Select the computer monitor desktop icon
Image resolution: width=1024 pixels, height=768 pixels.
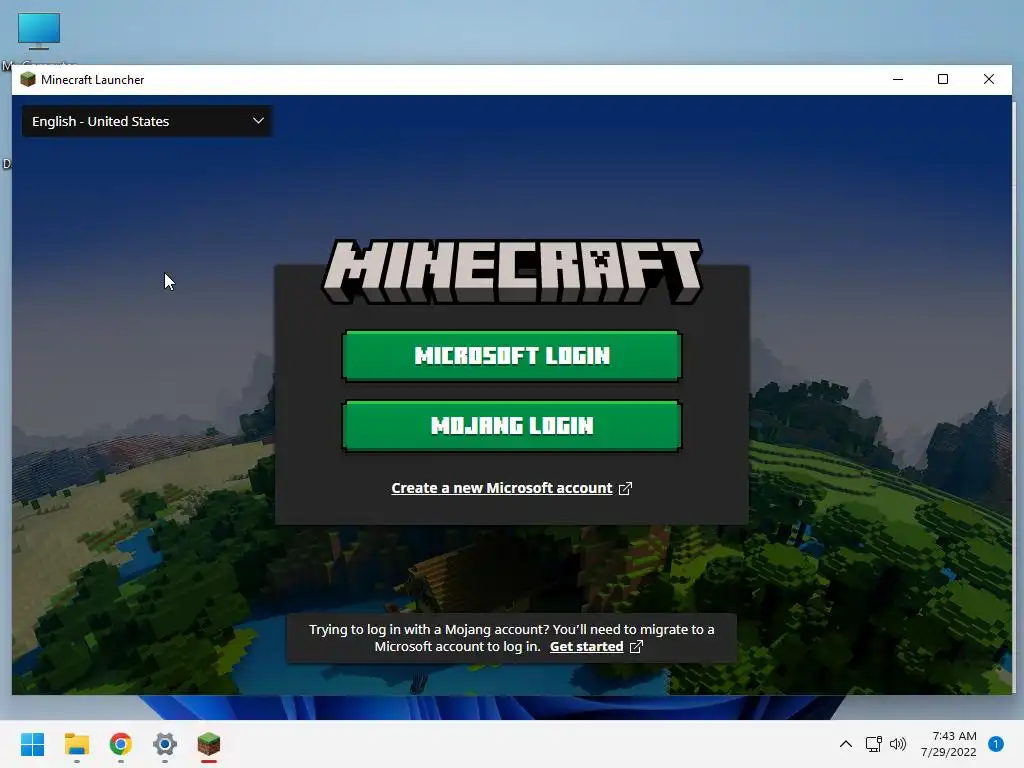coord(39,31)
